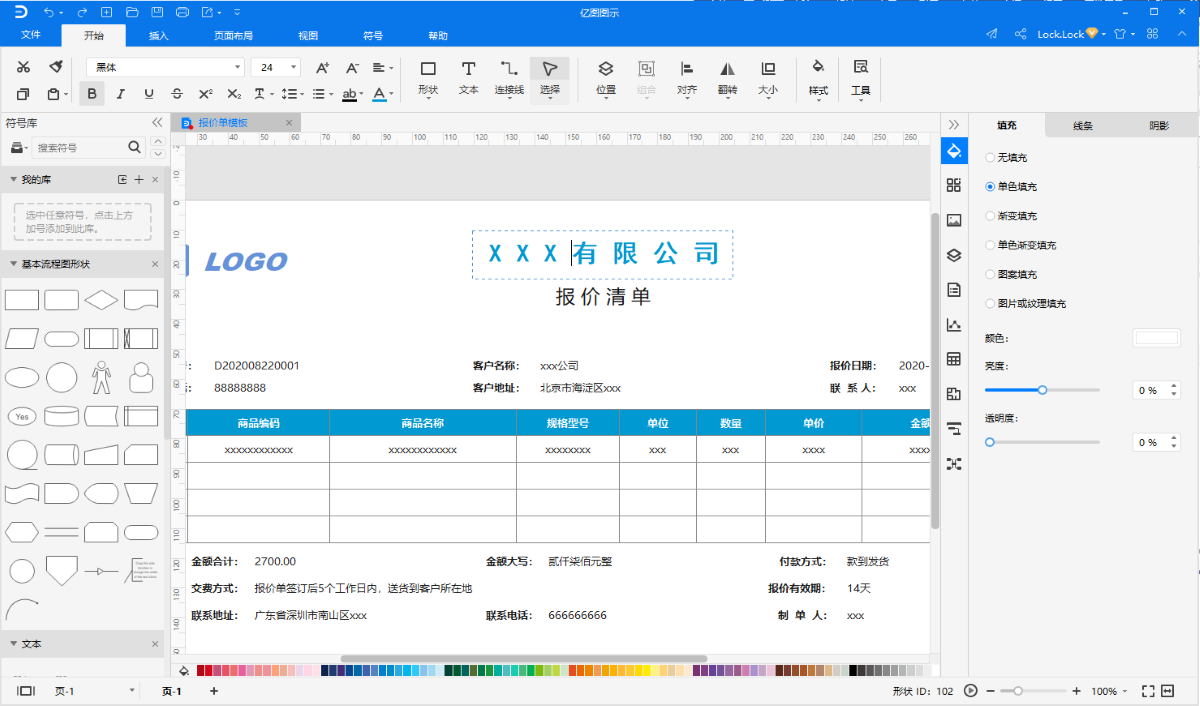The height and width of the screenshot is (706, 1200).
Task: Open the 位置 position layers tool
Action: click(x=606, y=78)
